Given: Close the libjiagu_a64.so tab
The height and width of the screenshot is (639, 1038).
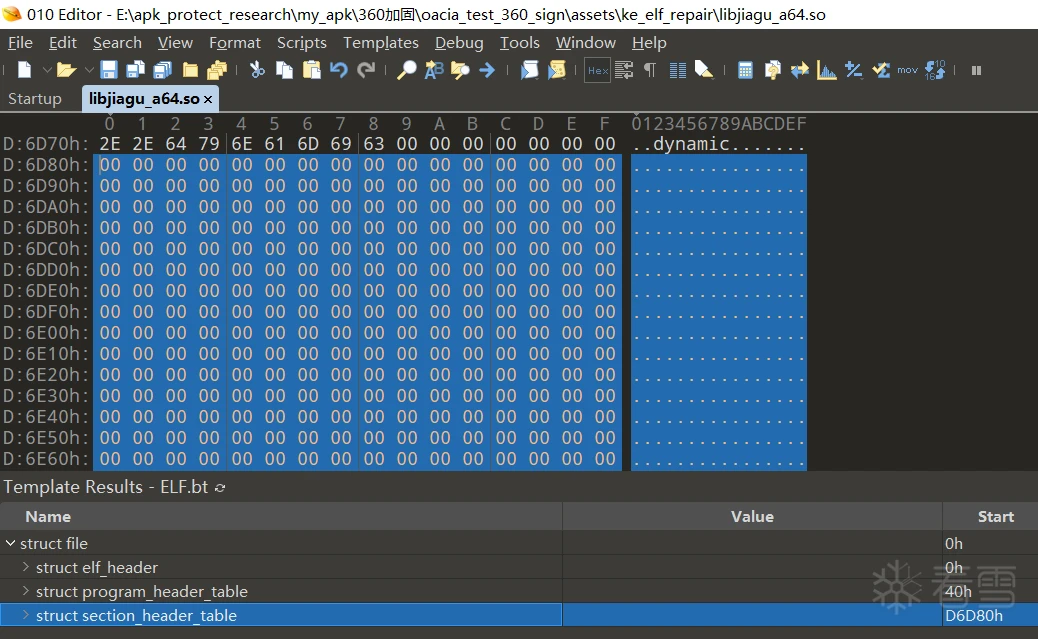Looking at the screenshot, I should pos(208,99).
